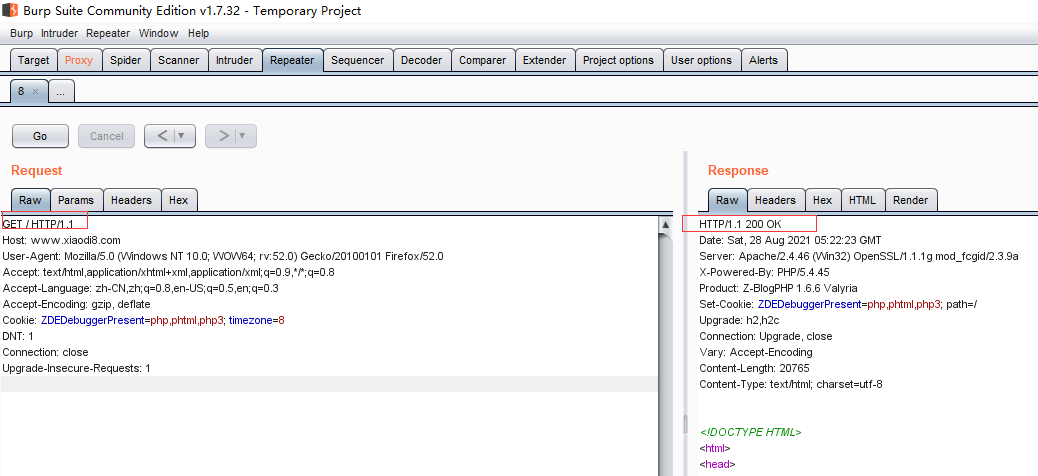Click the request Cookie header line
This screenshot has height=476, width=1038.
point(144,320)
